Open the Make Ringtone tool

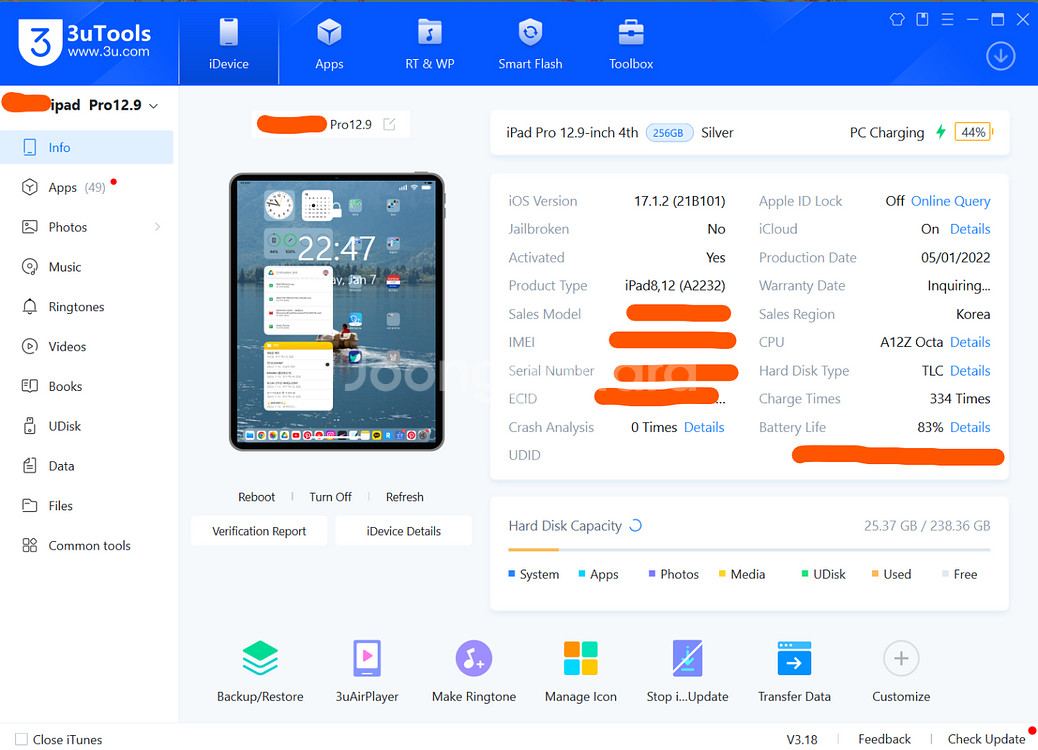[474, 658]
